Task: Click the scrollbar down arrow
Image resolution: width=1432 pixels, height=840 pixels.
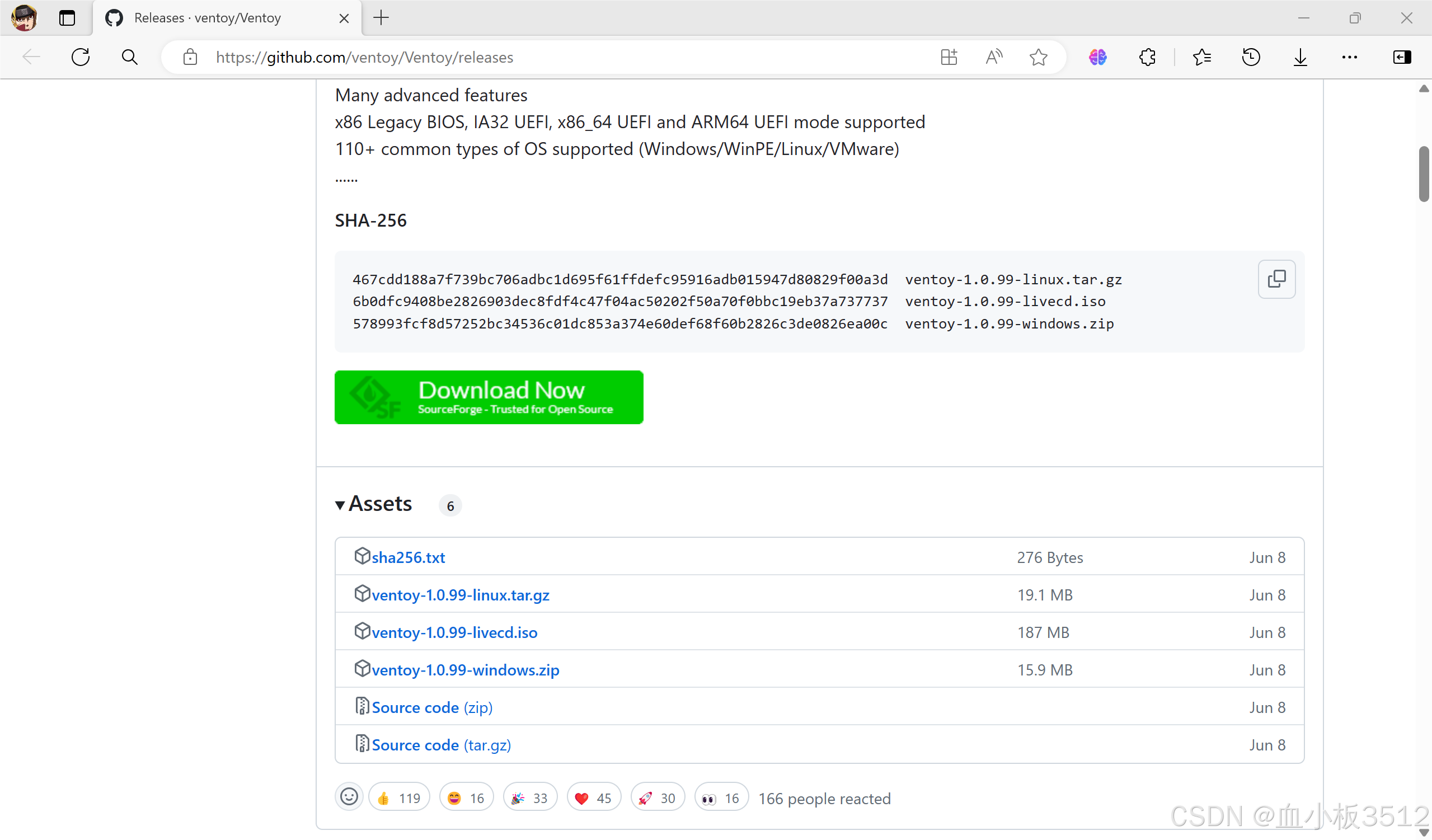Action: pyautogui.click(x=1424, y=833)
